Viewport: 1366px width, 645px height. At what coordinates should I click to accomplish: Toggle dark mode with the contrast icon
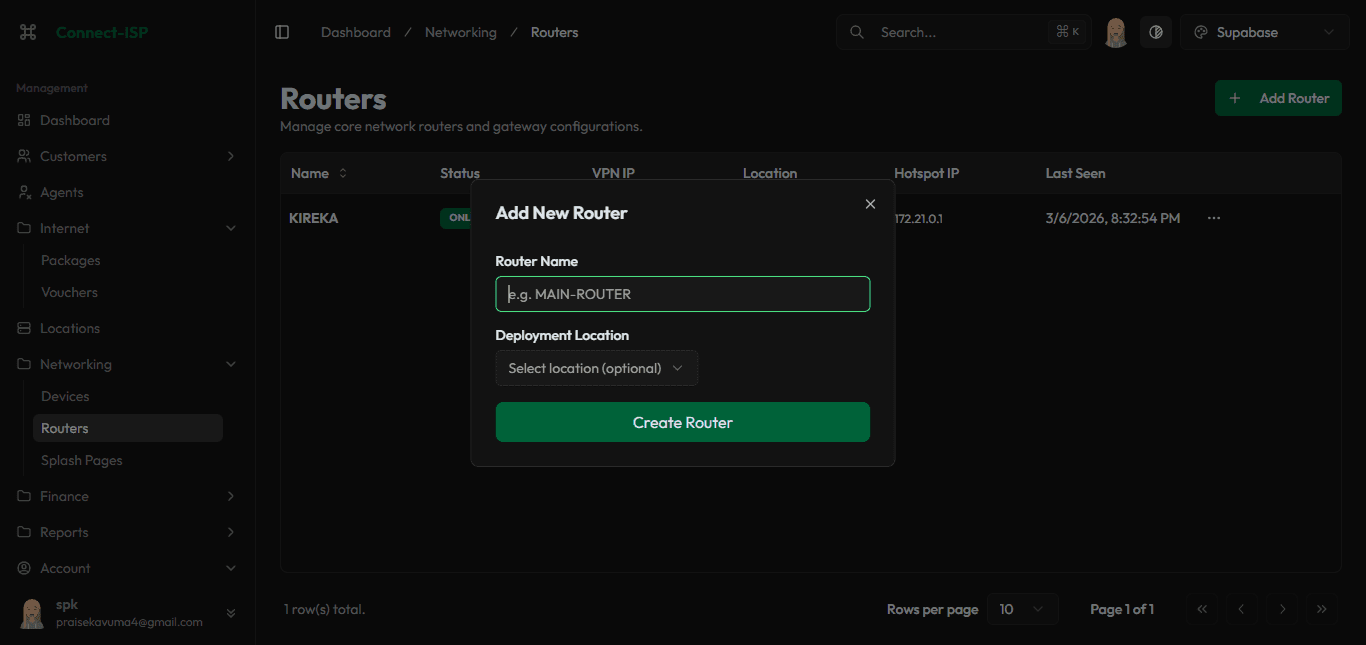click(1156, 32)
